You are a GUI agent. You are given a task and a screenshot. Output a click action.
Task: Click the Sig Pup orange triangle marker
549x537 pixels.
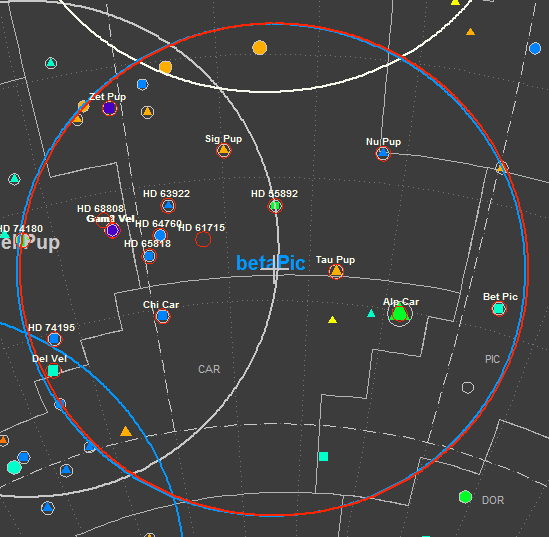(x=223, y=151)
